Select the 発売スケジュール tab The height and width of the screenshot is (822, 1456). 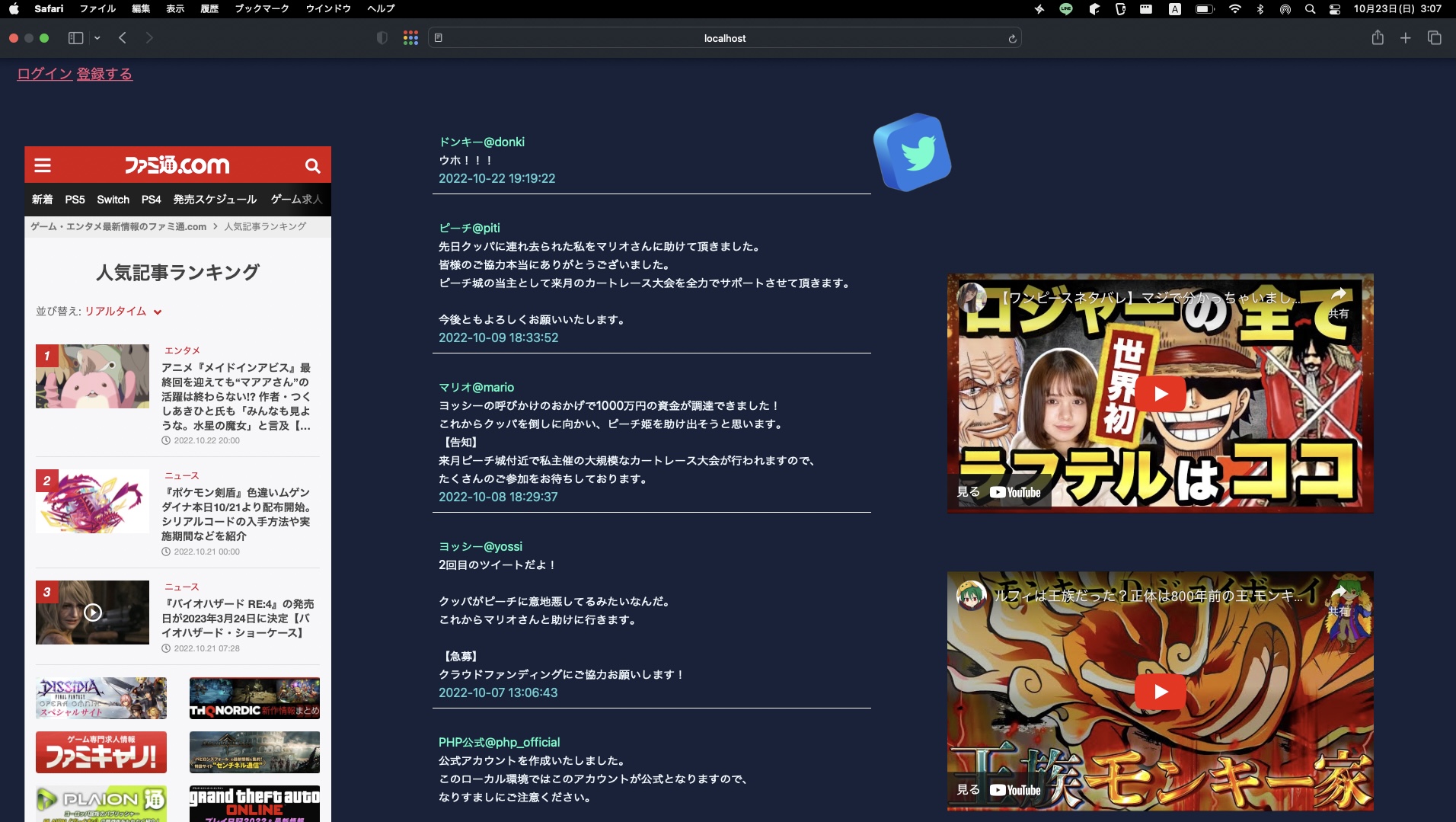[x=215, y=200]
